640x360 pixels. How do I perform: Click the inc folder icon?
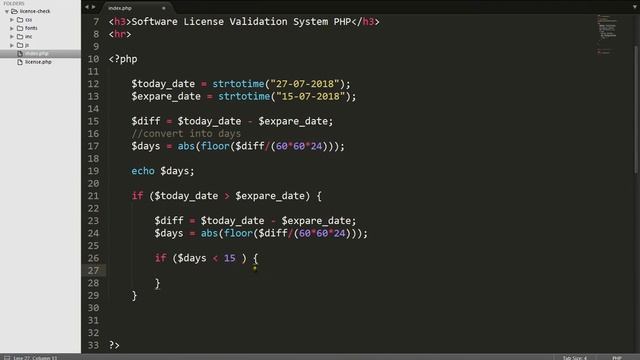(20, 37)
